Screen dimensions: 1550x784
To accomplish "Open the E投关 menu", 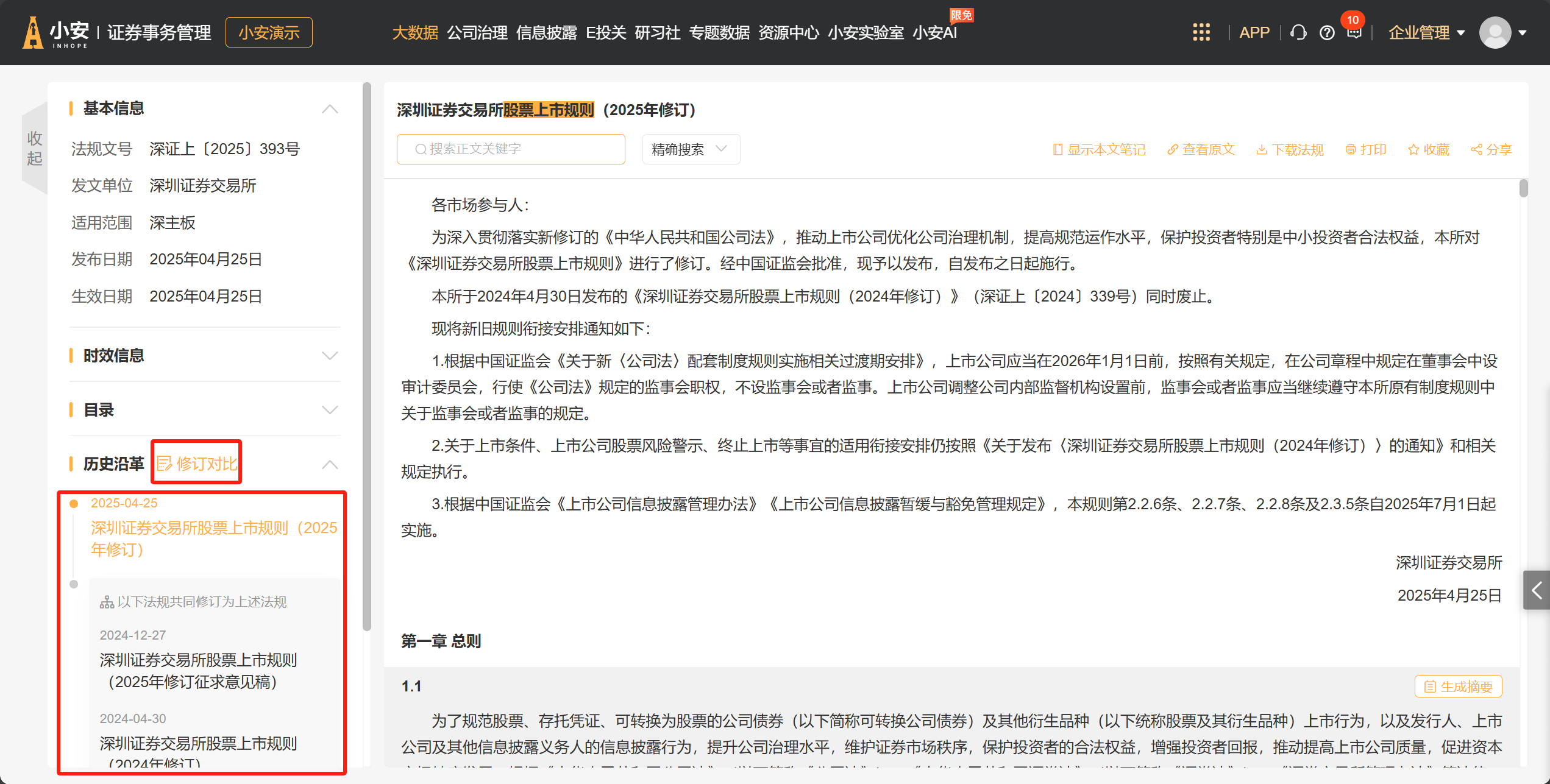I will coord(606,32).
